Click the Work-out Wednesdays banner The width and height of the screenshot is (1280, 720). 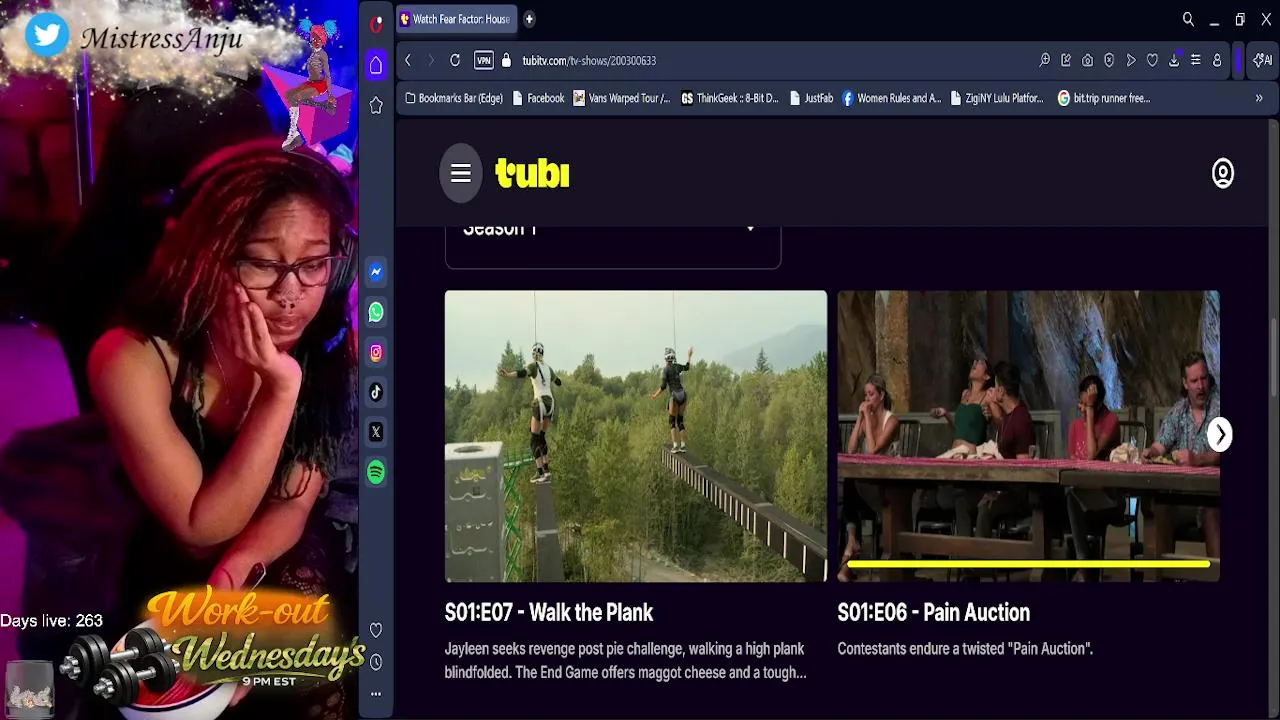[255, 640]
